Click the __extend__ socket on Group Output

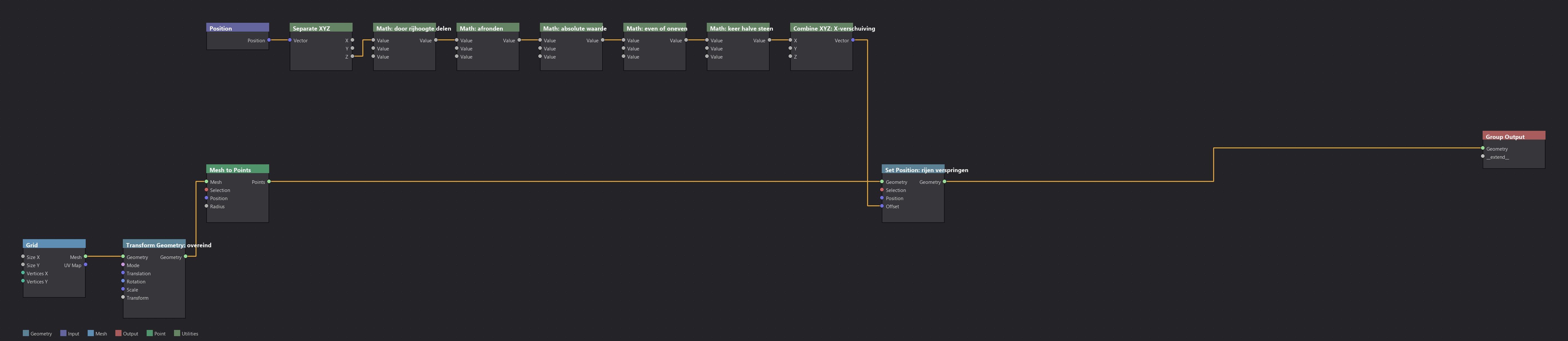[x=1483, y=157]
